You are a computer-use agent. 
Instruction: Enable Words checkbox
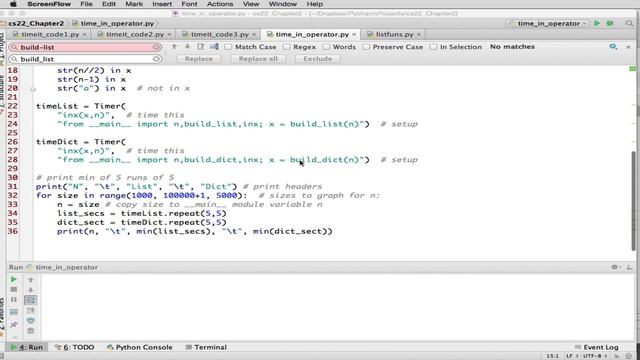(326, 47)
